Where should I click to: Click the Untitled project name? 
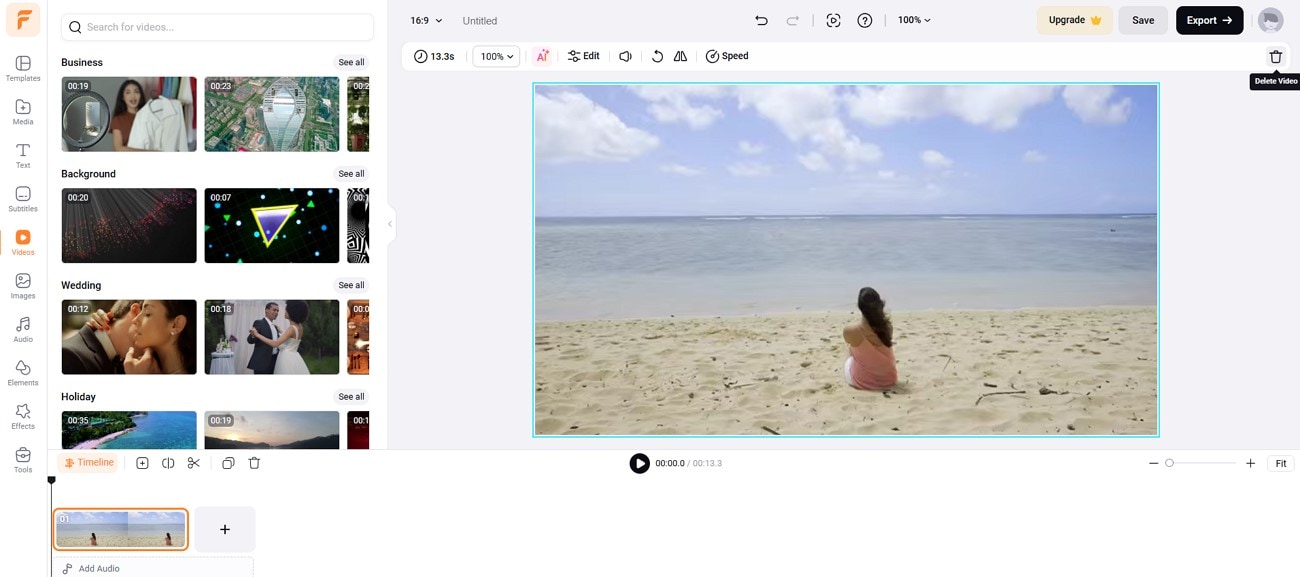[480, 21]
